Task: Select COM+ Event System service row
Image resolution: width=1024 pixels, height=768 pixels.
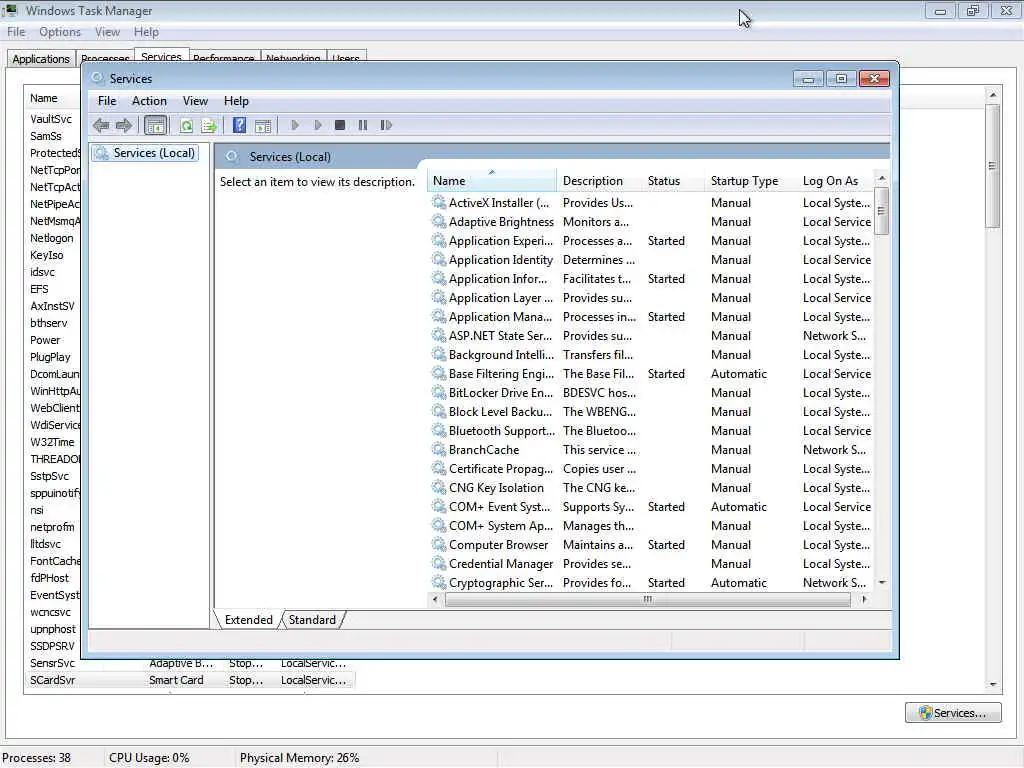Action: pos(651,506)
